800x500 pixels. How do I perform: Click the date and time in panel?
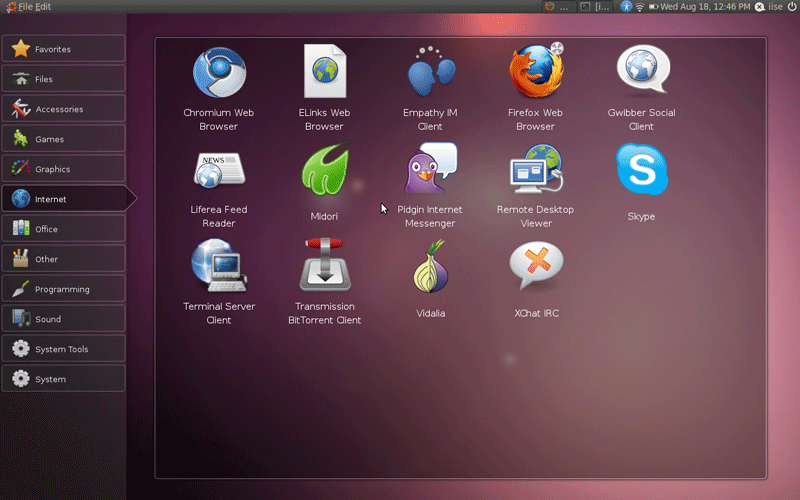[705, 7]
